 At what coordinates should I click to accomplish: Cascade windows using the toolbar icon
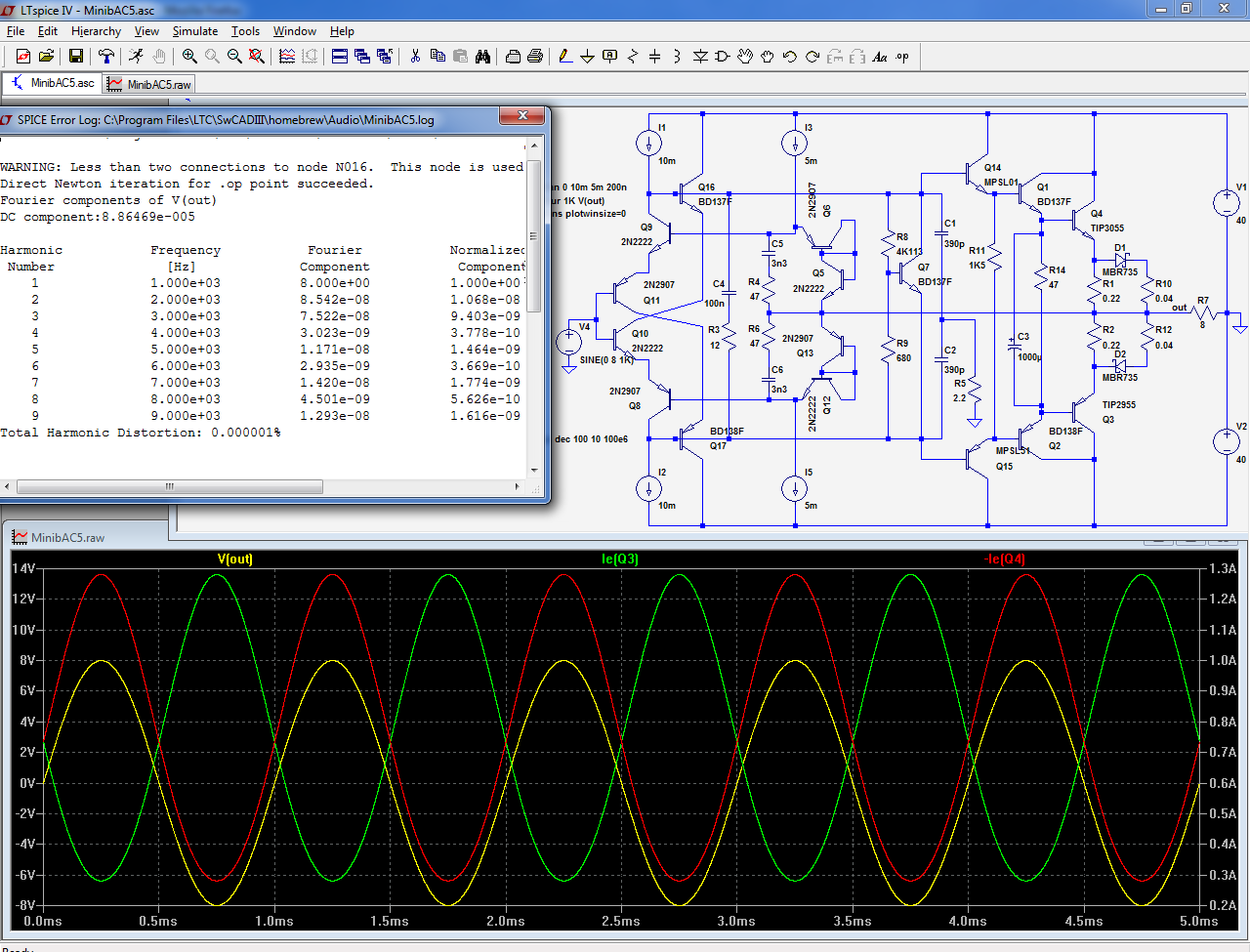362,57
